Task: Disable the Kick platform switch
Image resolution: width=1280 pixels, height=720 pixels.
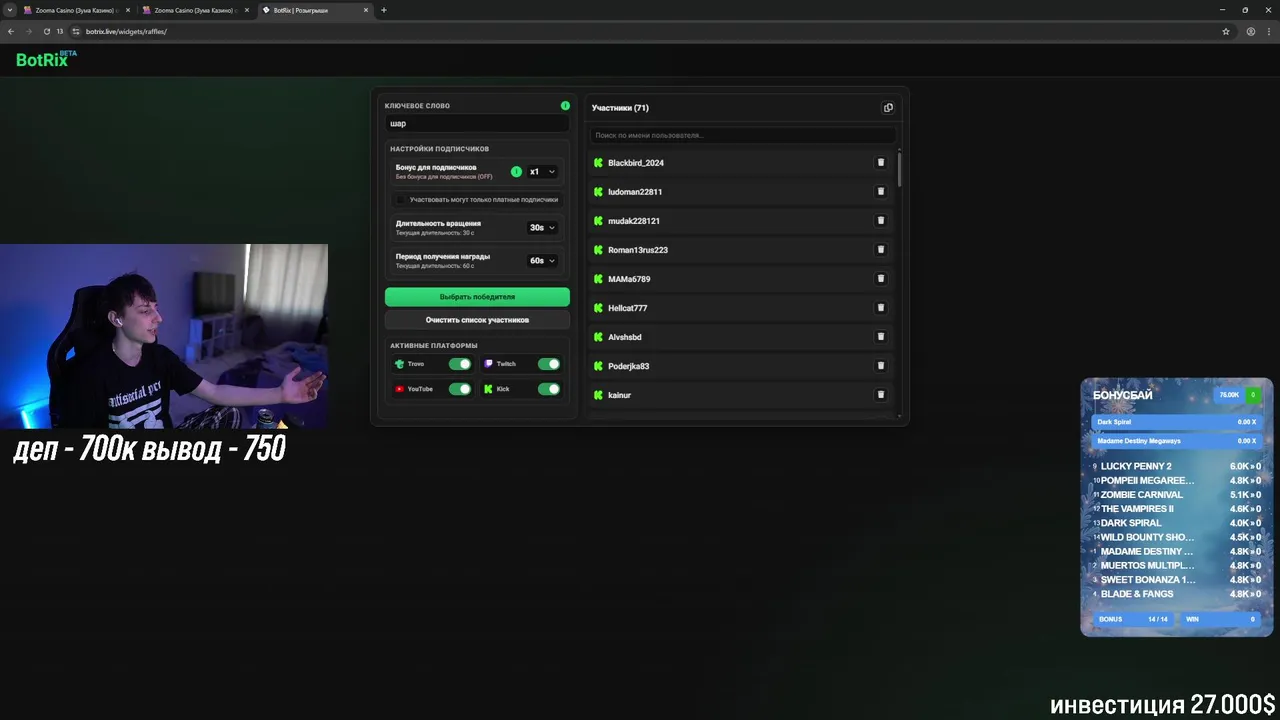Action: click(549, 388)
